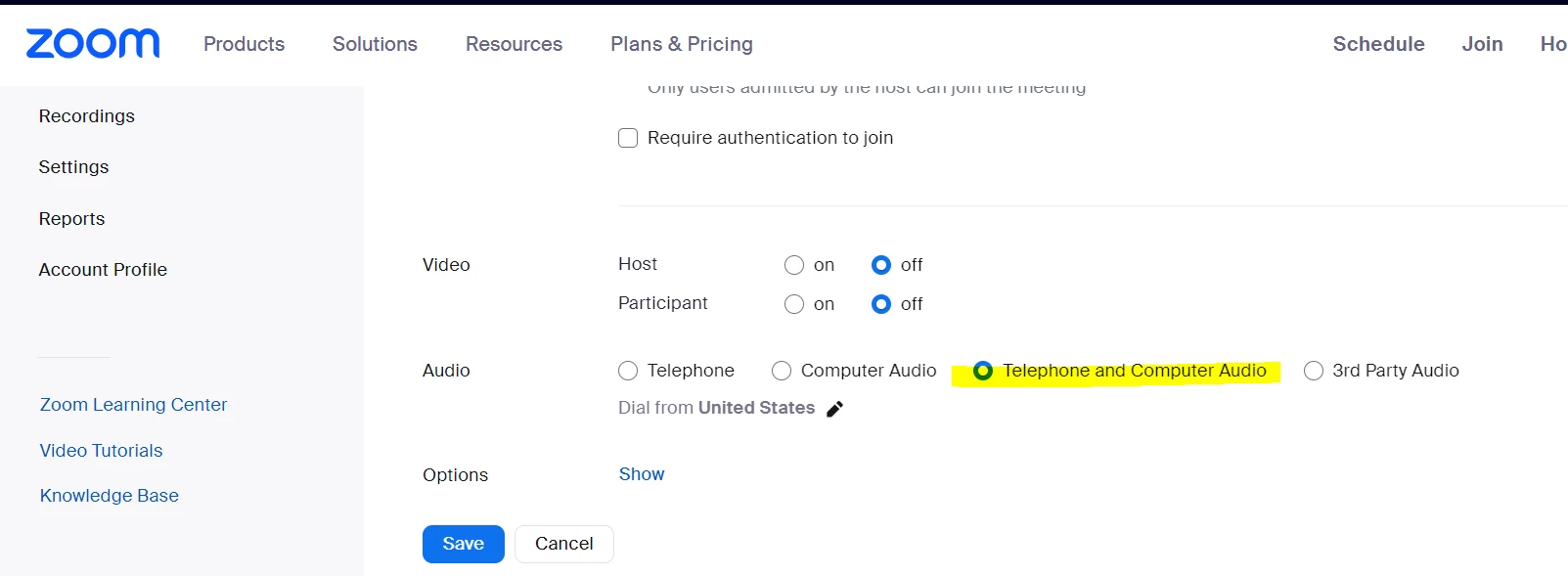The width and height of the screenshot is (1568, 576).
Task: Click the Zoom logo
Action: [x=93, y=44]
